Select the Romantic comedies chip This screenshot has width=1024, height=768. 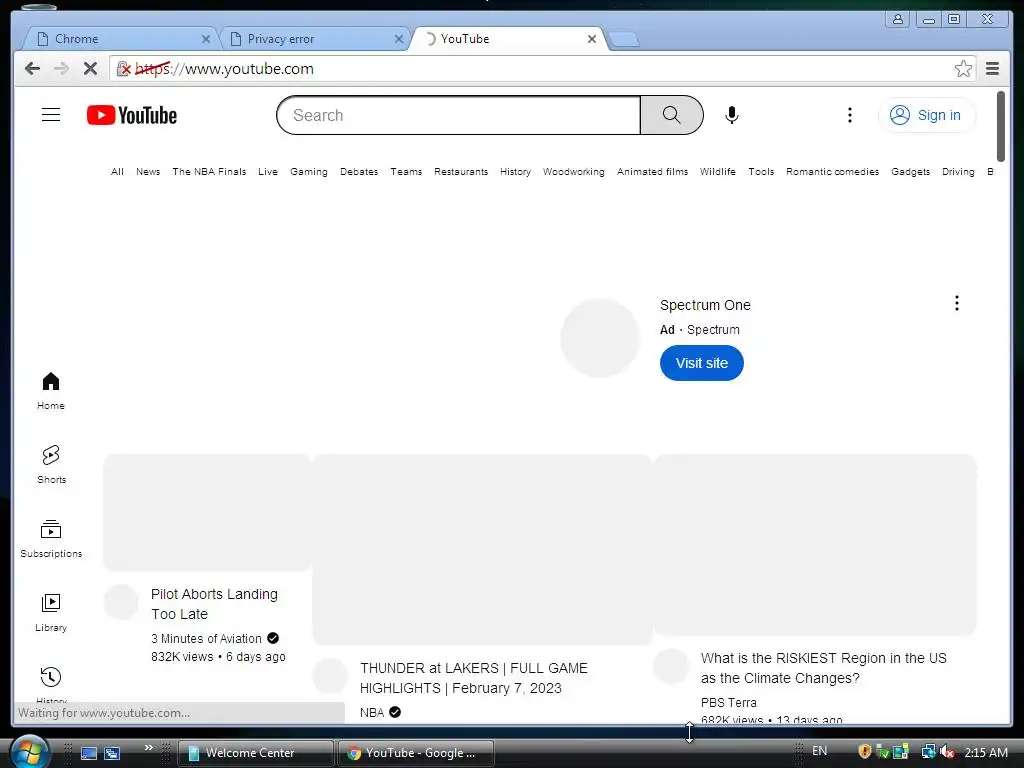pyautogui.click(x=833, y=172)
